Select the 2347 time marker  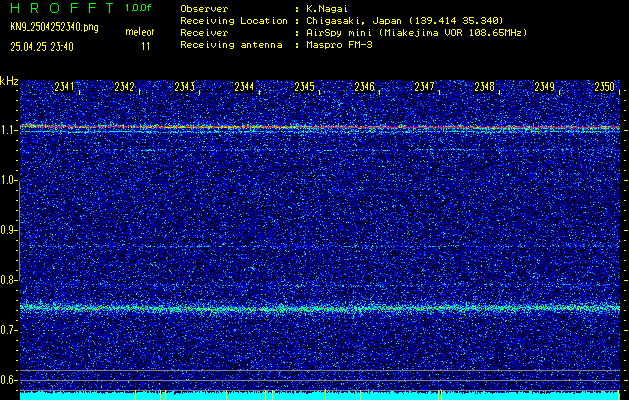tap(424, 87)
